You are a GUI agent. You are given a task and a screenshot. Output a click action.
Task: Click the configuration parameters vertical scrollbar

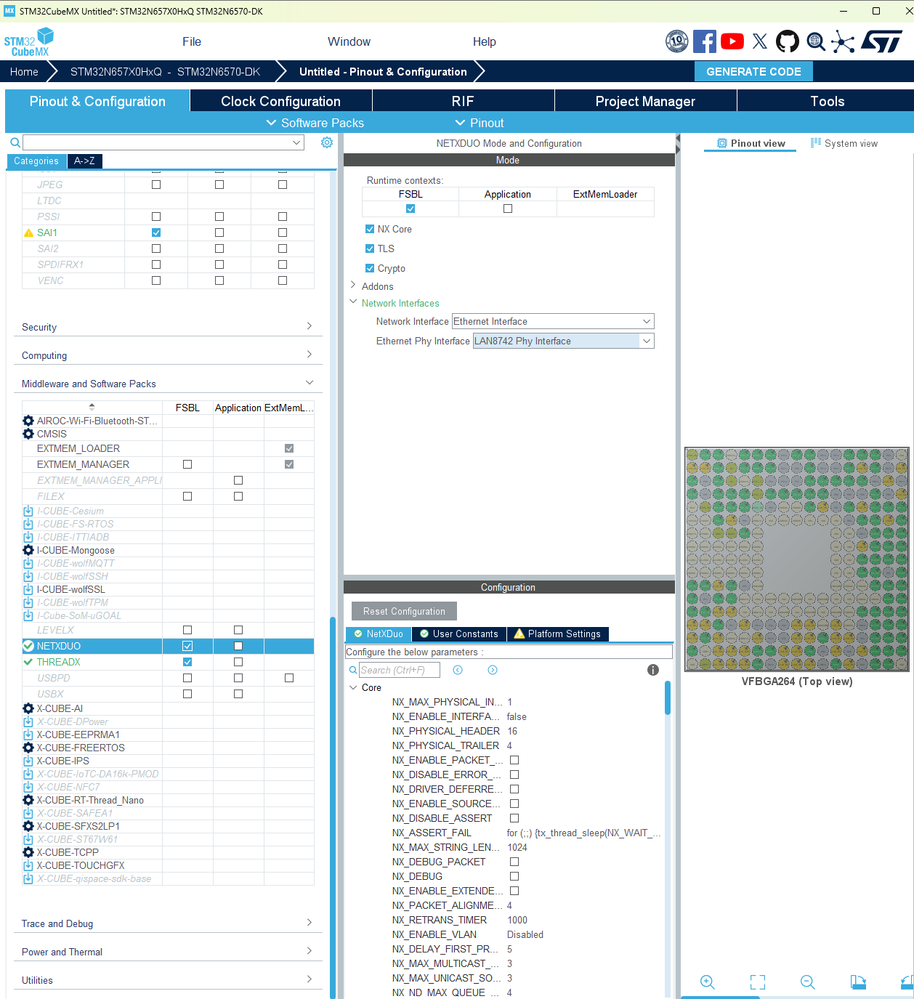[x=668, y=698]
